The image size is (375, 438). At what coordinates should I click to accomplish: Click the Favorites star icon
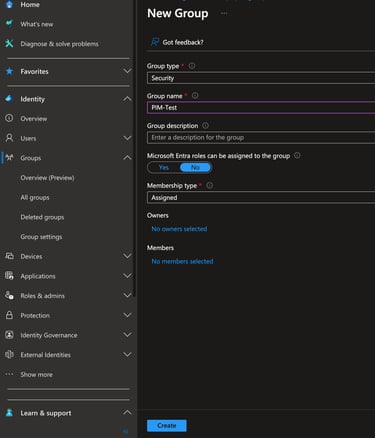[x=9, y=71]
